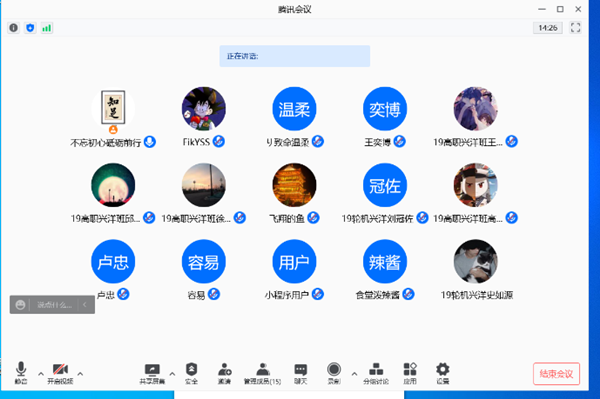Viewport: 600px width, 399px height.
Task: Click muted mic icon beside 19高职兴洋班王
Action: click(x=512, y=142)
